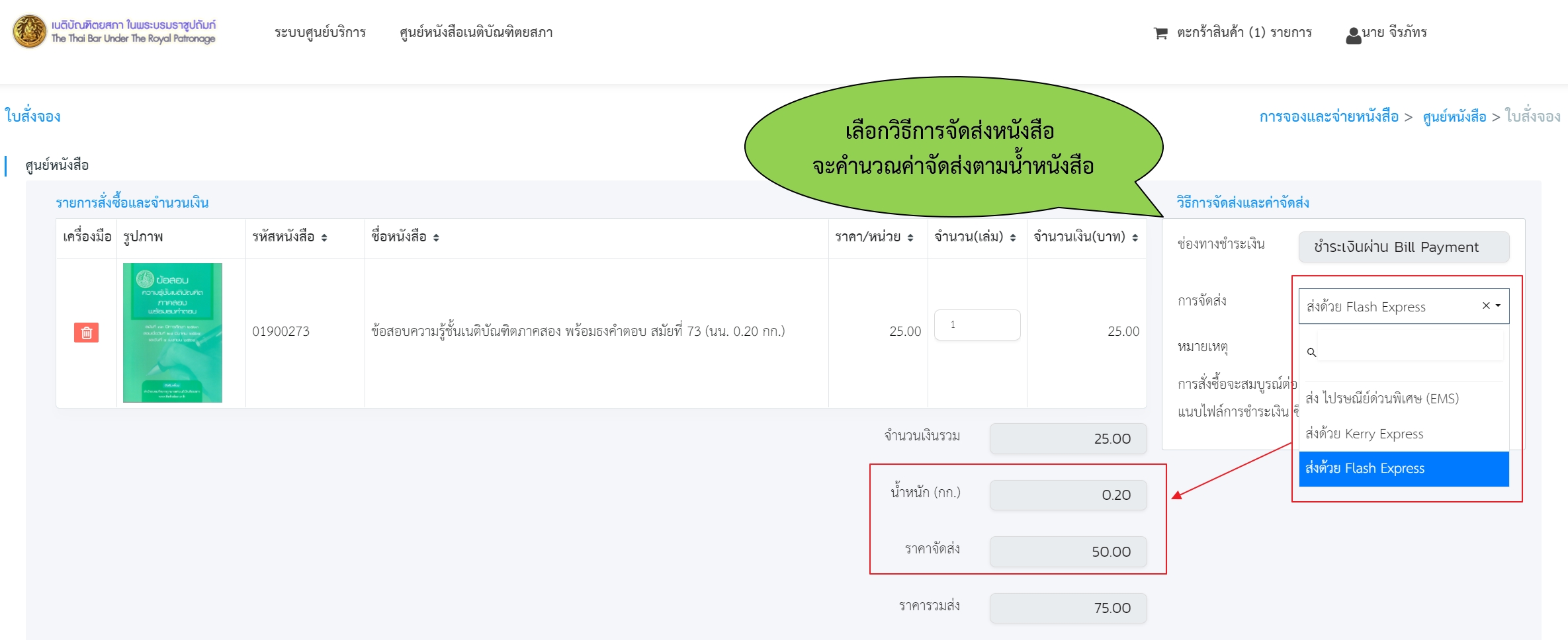Clear the selected Flash Express option
The width and height of the screenshot is (1568, 640).
click(1486, 305)
